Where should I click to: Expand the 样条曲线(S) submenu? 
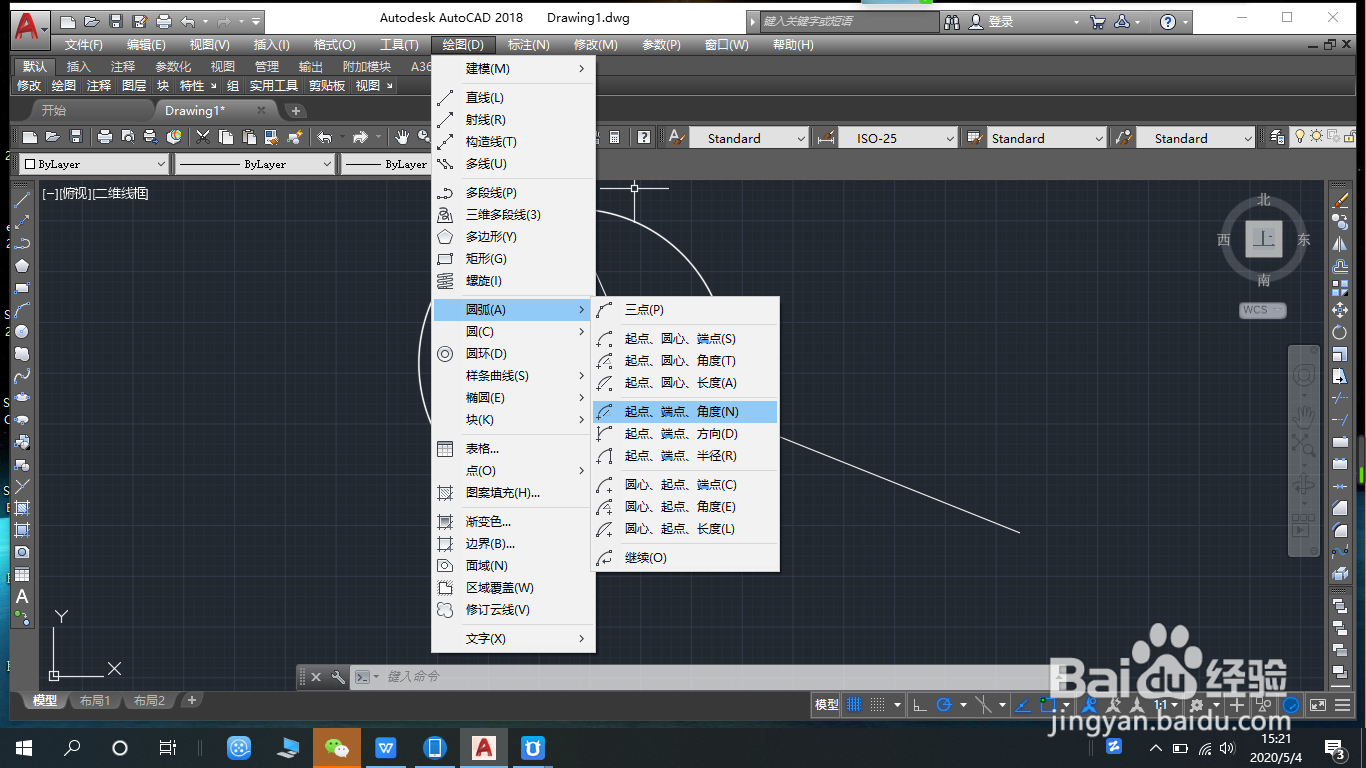(514, 376)
